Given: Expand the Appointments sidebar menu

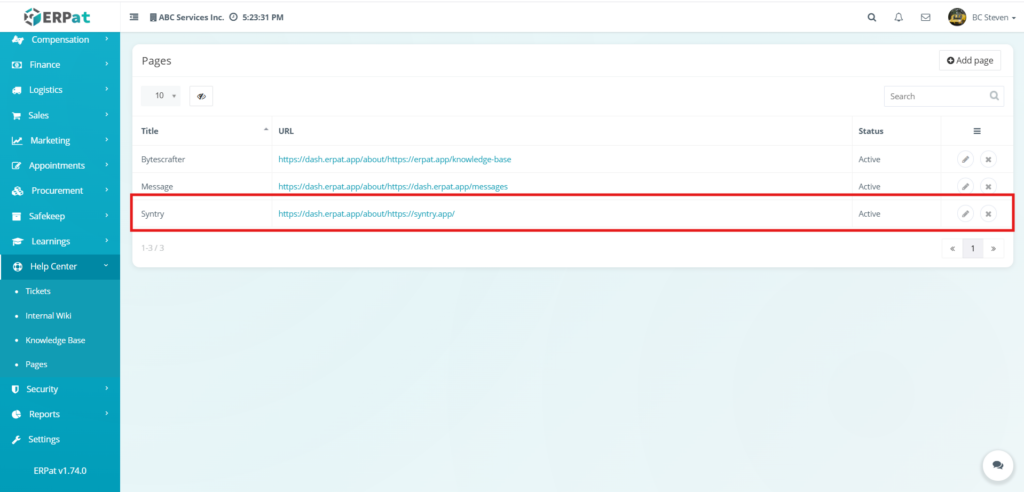Looking at the screenshot, I should point(59,165).
